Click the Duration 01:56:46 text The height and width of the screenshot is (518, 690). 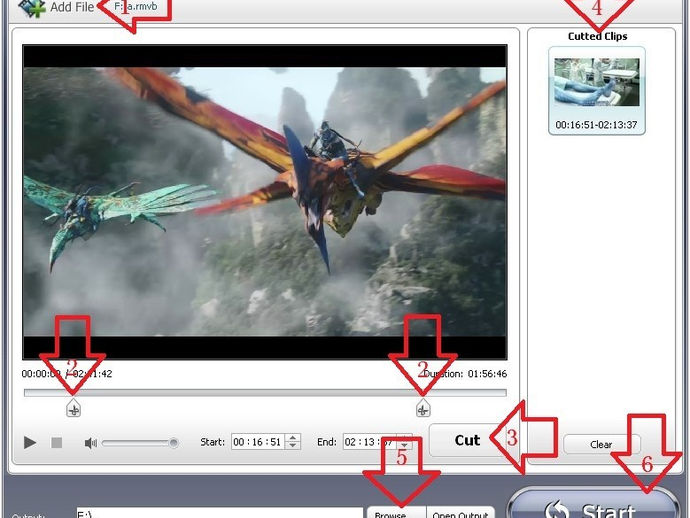pyautogui.click(x=464, y=374)
